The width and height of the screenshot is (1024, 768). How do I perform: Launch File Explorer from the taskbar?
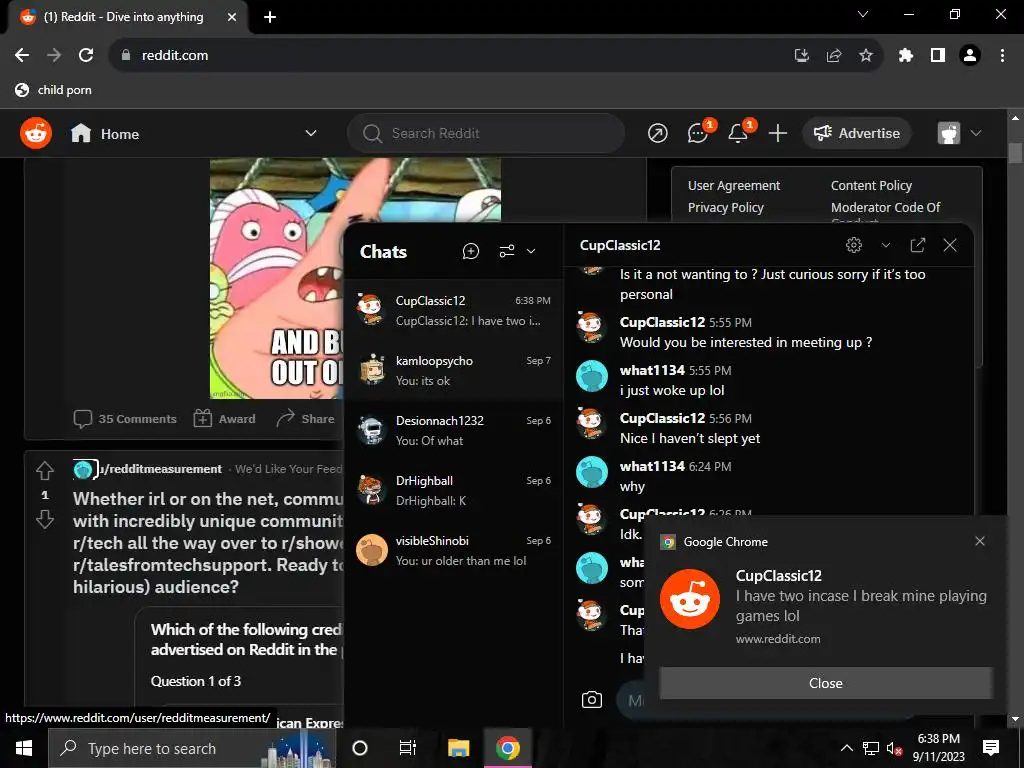pos(458,748)
